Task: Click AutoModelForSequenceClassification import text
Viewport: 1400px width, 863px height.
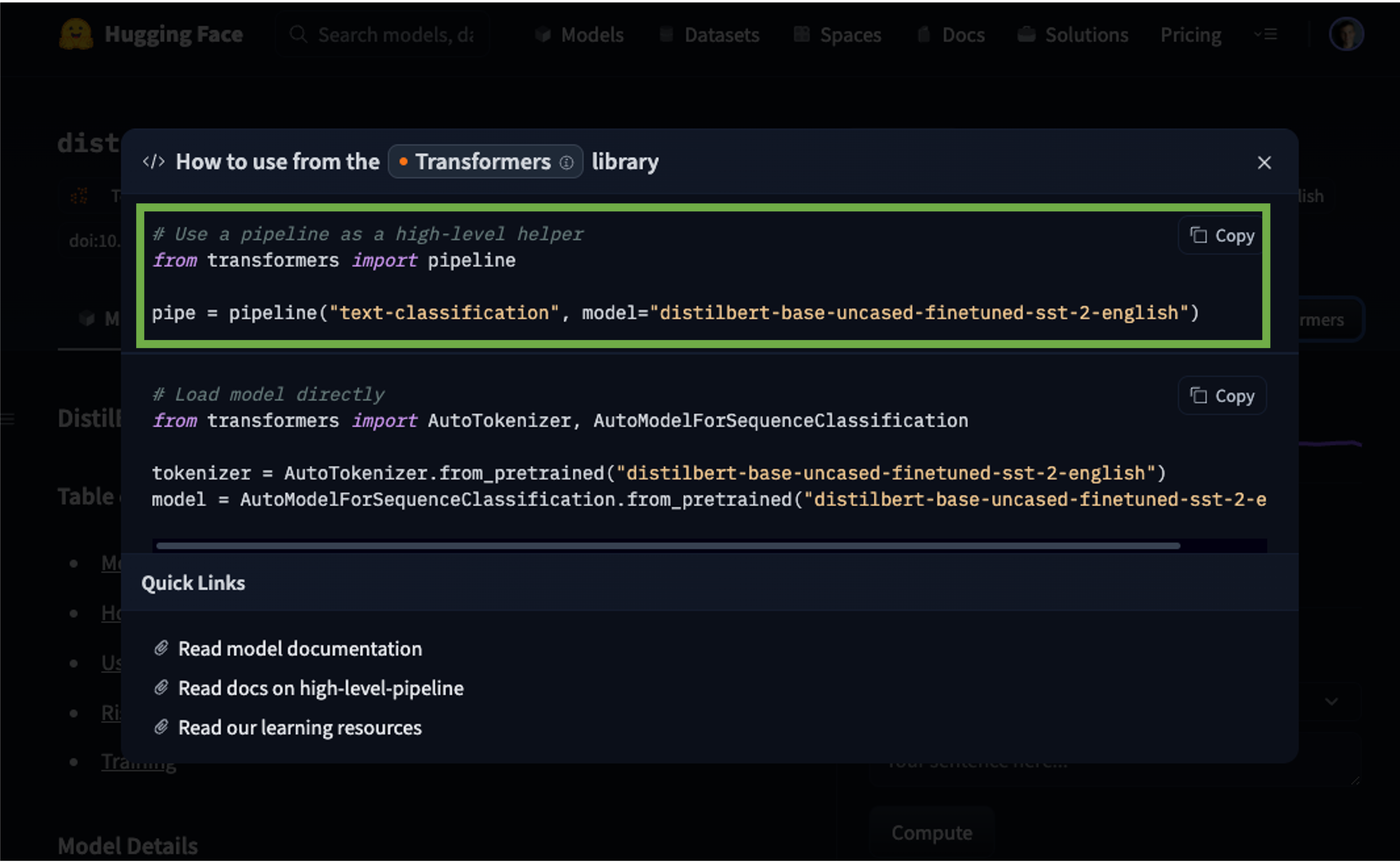Action: (x=780, y=421)
